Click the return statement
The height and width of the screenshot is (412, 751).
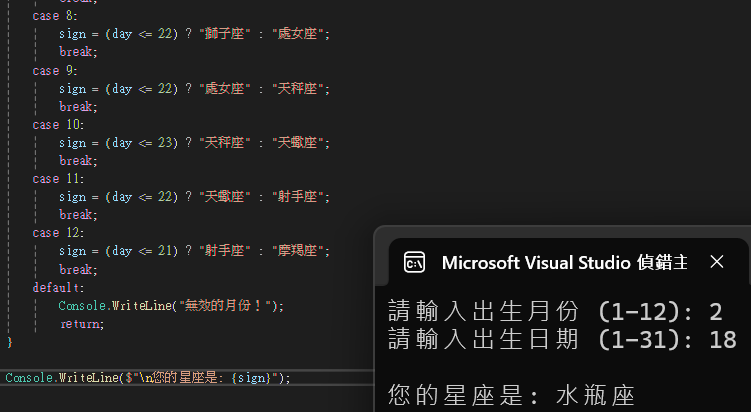click(82, 324)
